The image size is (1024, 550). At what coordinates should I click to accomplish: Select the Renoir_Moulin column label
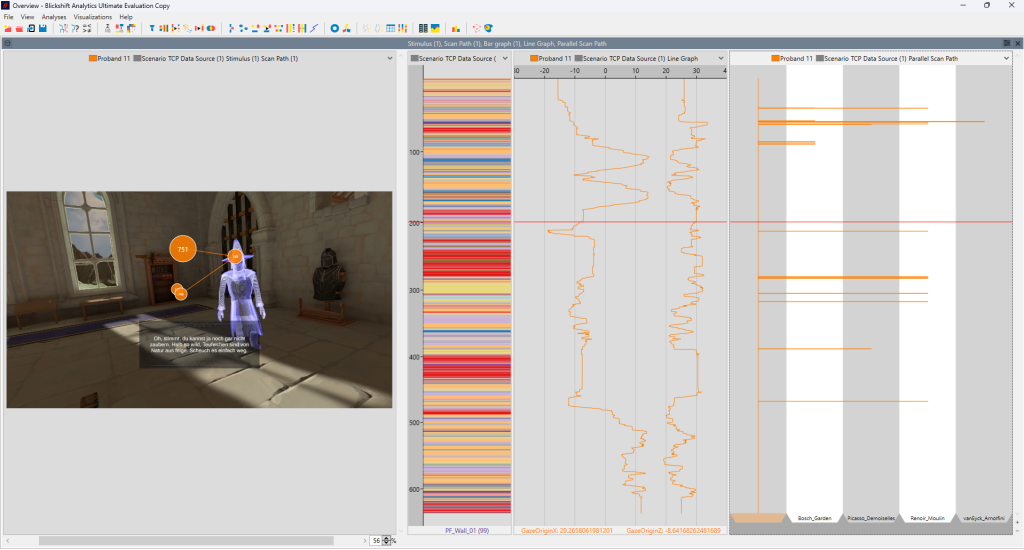tap(927, 518)
